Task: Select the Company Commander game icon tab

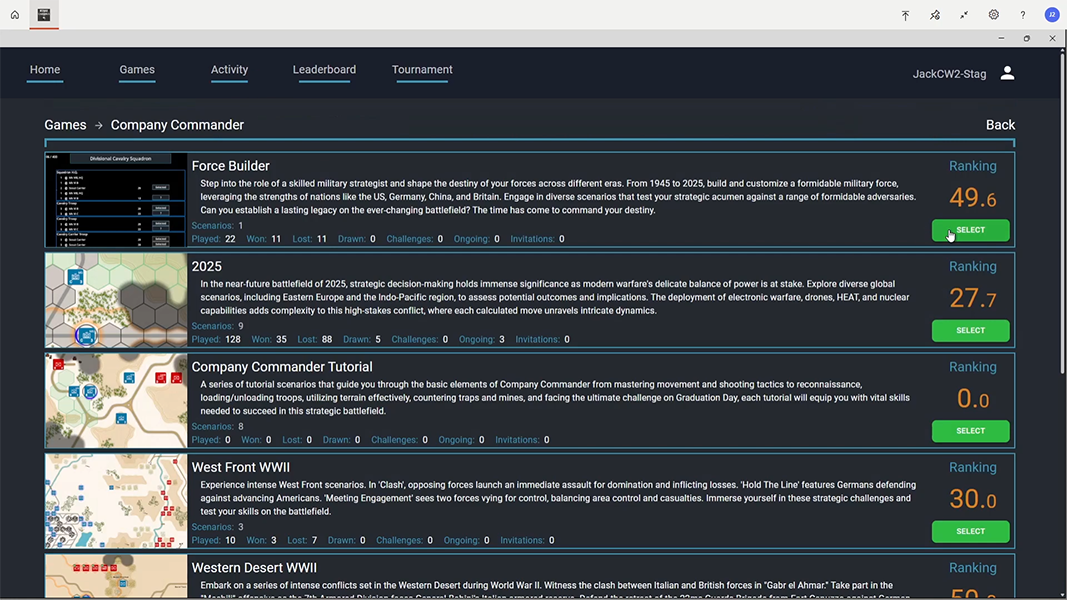Action: click(x=43, y=15)
